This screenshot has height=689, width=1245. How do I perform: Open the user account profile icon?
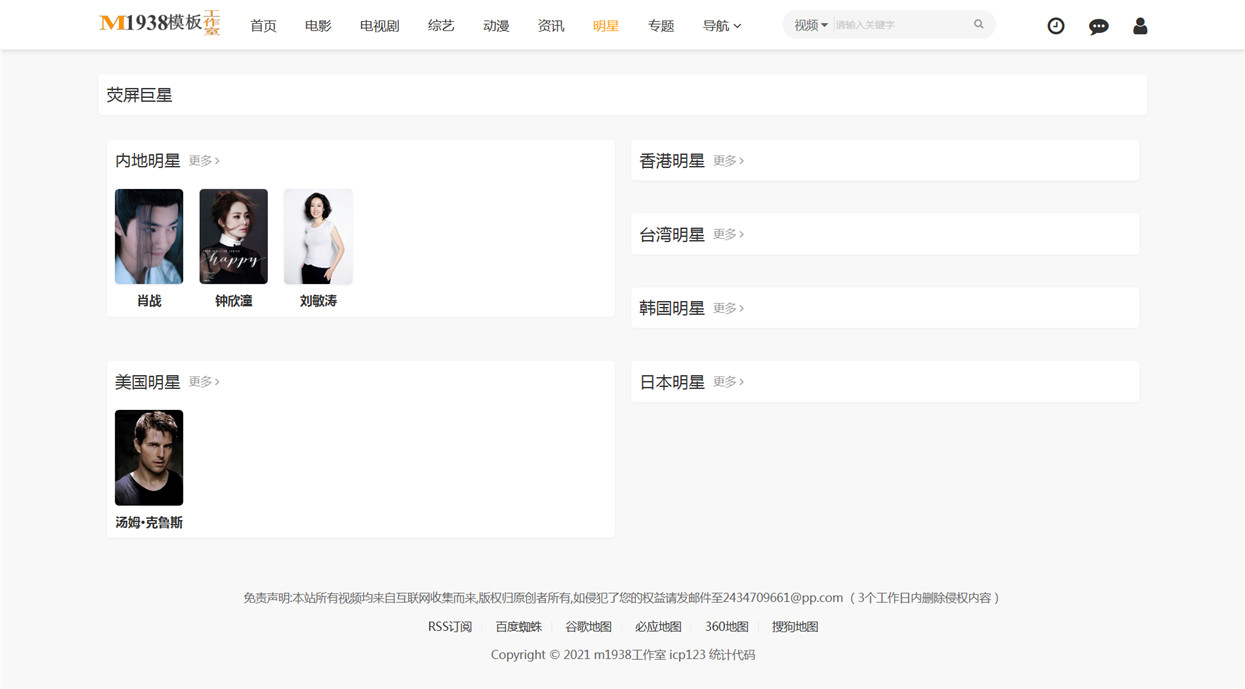[x=1140, y=26]
